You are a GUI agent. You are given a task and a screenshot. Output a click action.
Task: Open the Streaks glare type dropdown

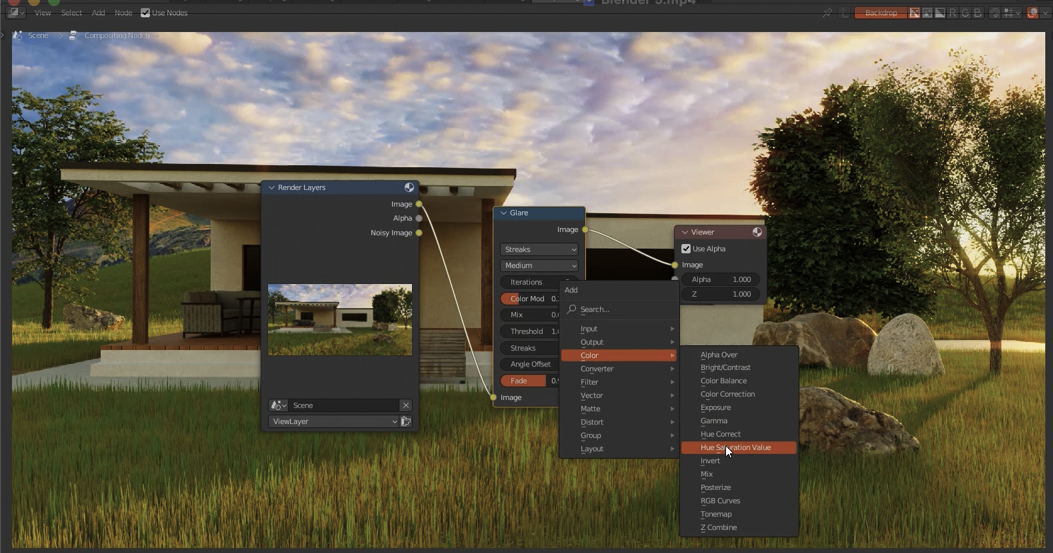click(x=539, y=249)
